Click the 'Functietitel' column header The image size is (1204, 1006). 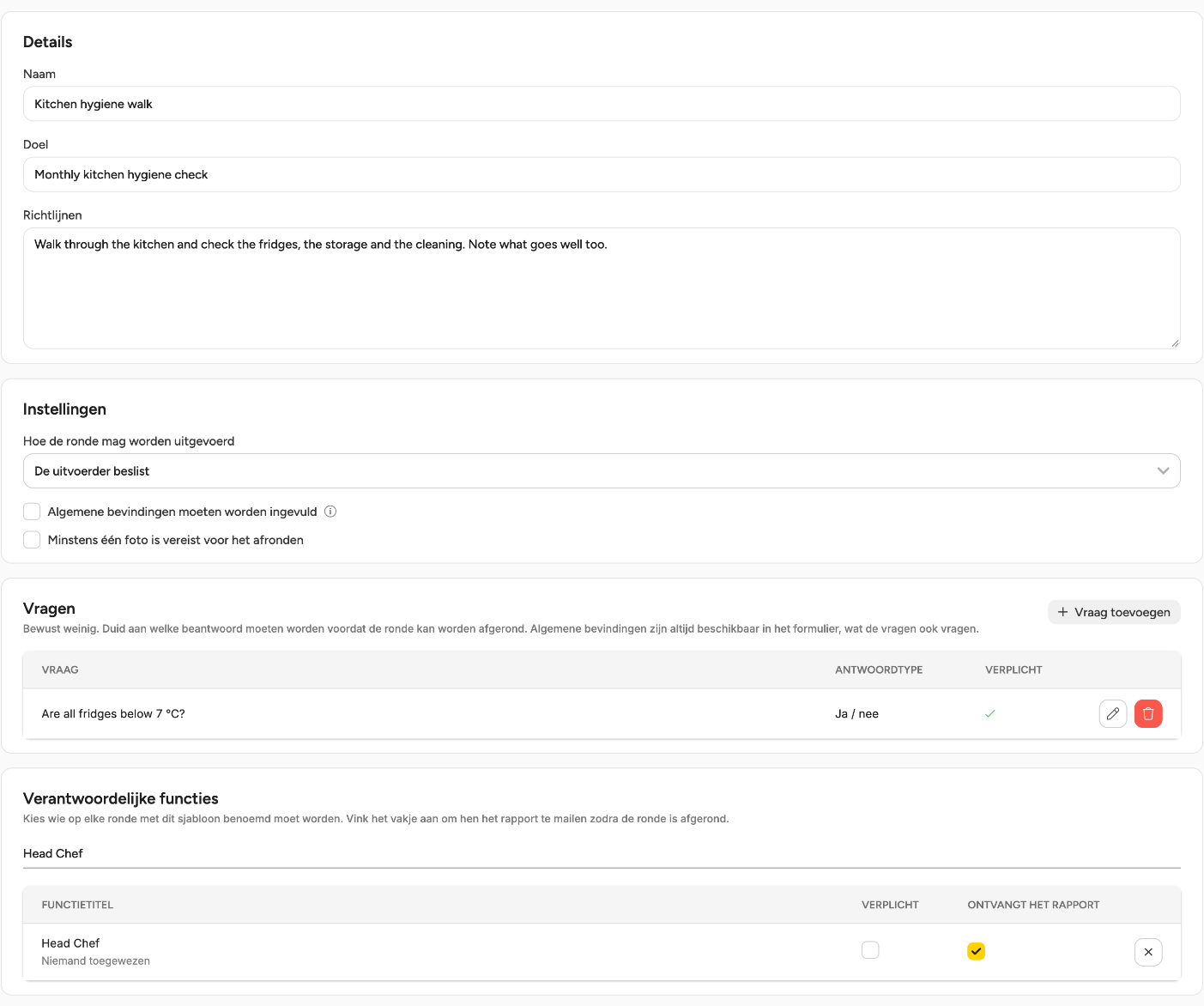(77, 905)
